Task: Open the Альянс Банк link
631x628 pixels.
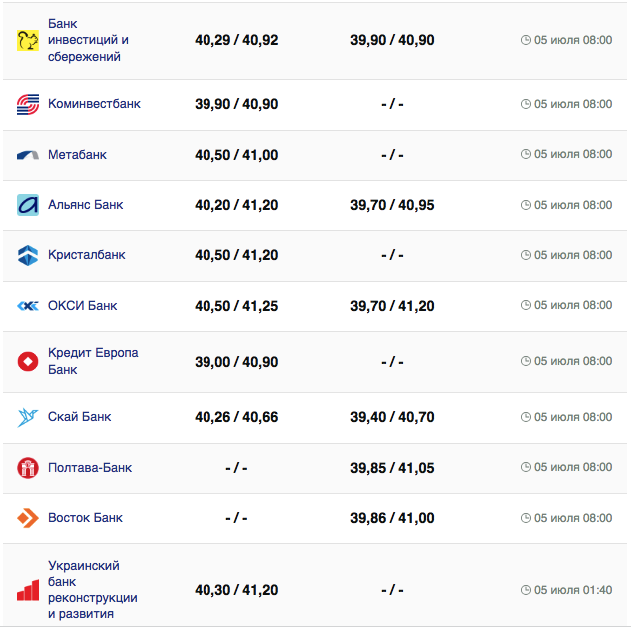Action: pyautogui.click(x=86, y=205)
